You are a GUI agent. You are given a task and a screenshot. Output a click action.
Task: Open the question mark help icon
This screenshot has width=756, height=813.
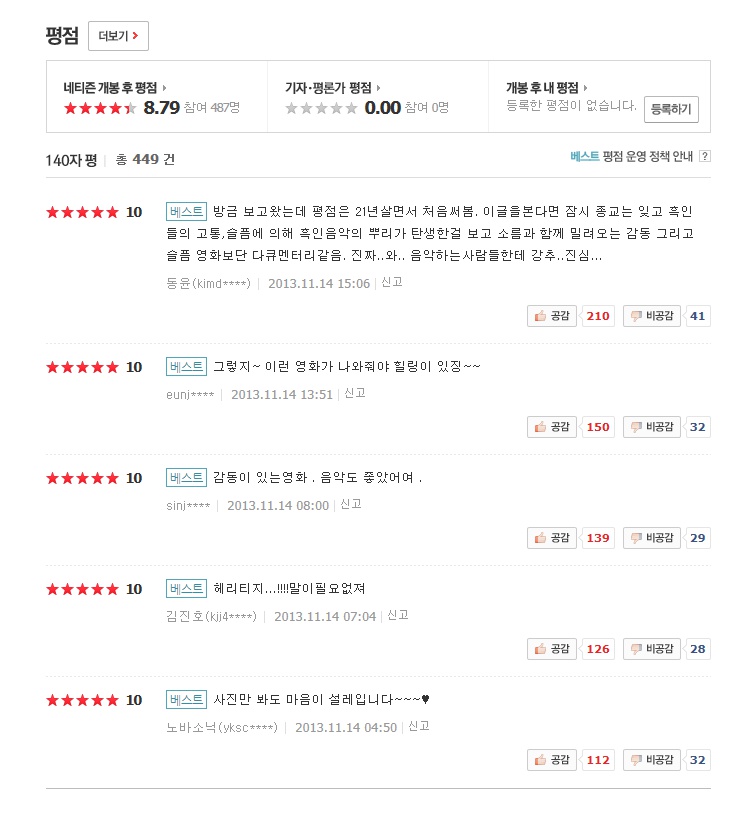(x=705, y=156)
